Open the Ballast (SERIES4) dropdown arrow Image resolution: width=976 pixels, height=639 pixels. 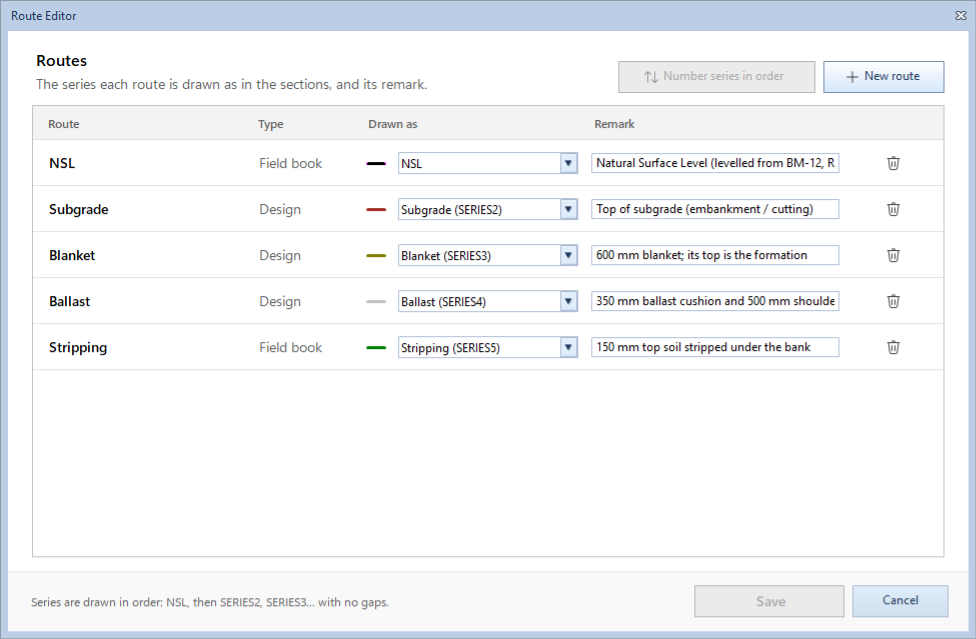[x=568, y=301]
